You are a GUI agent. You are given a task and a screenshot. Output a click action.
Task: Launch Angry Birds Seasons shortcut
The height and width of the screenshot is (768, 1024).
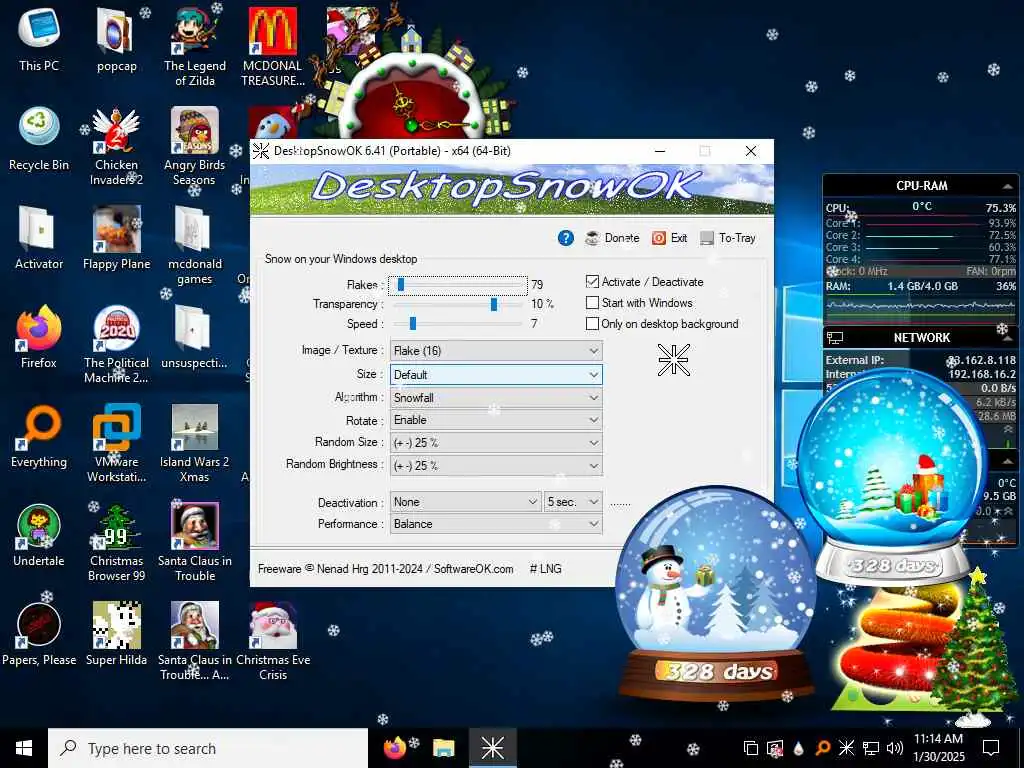click(x=195, y=145)
